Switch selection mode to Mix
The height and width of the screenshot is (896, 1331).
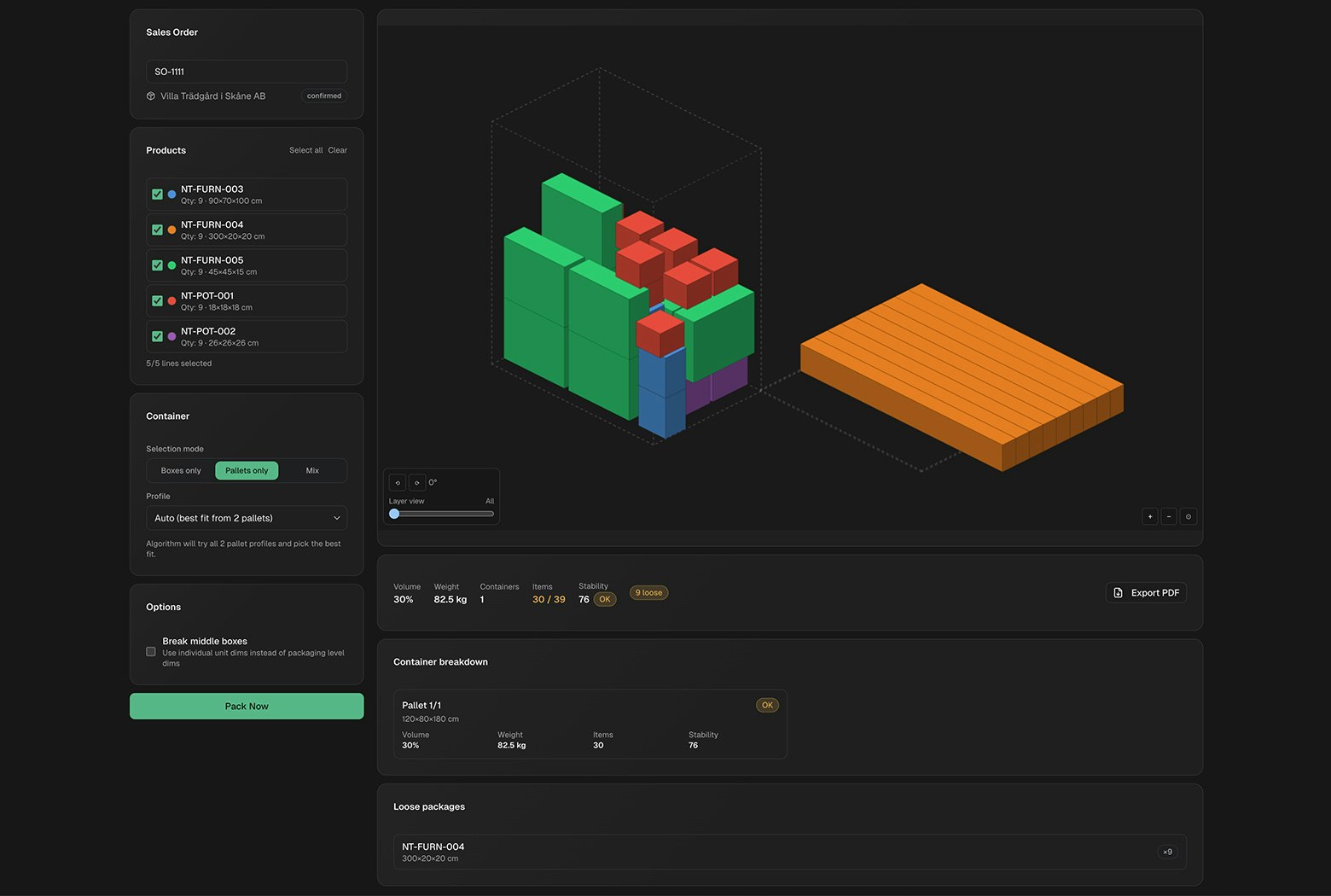312,470
